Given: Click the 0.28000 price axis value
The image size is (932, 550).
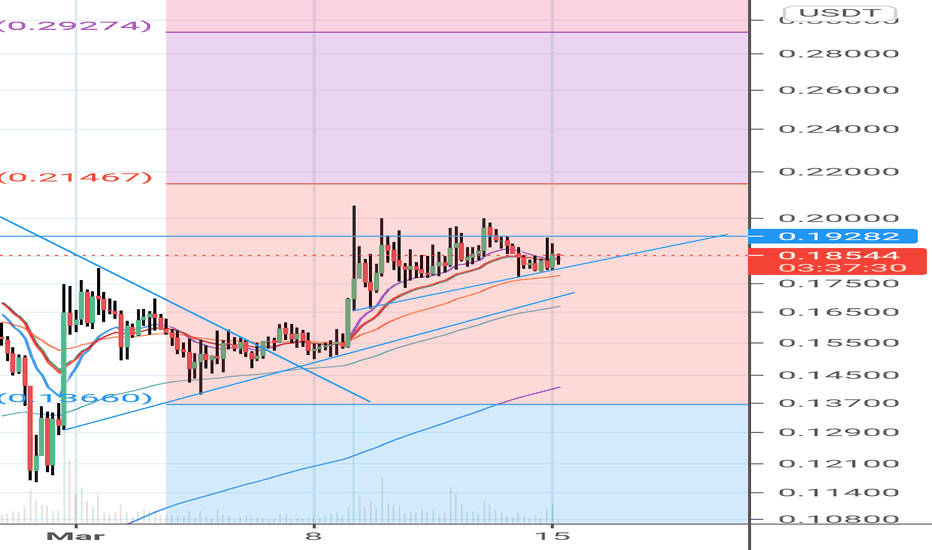Looking at the screenshot, I should (x=839, y=54).
